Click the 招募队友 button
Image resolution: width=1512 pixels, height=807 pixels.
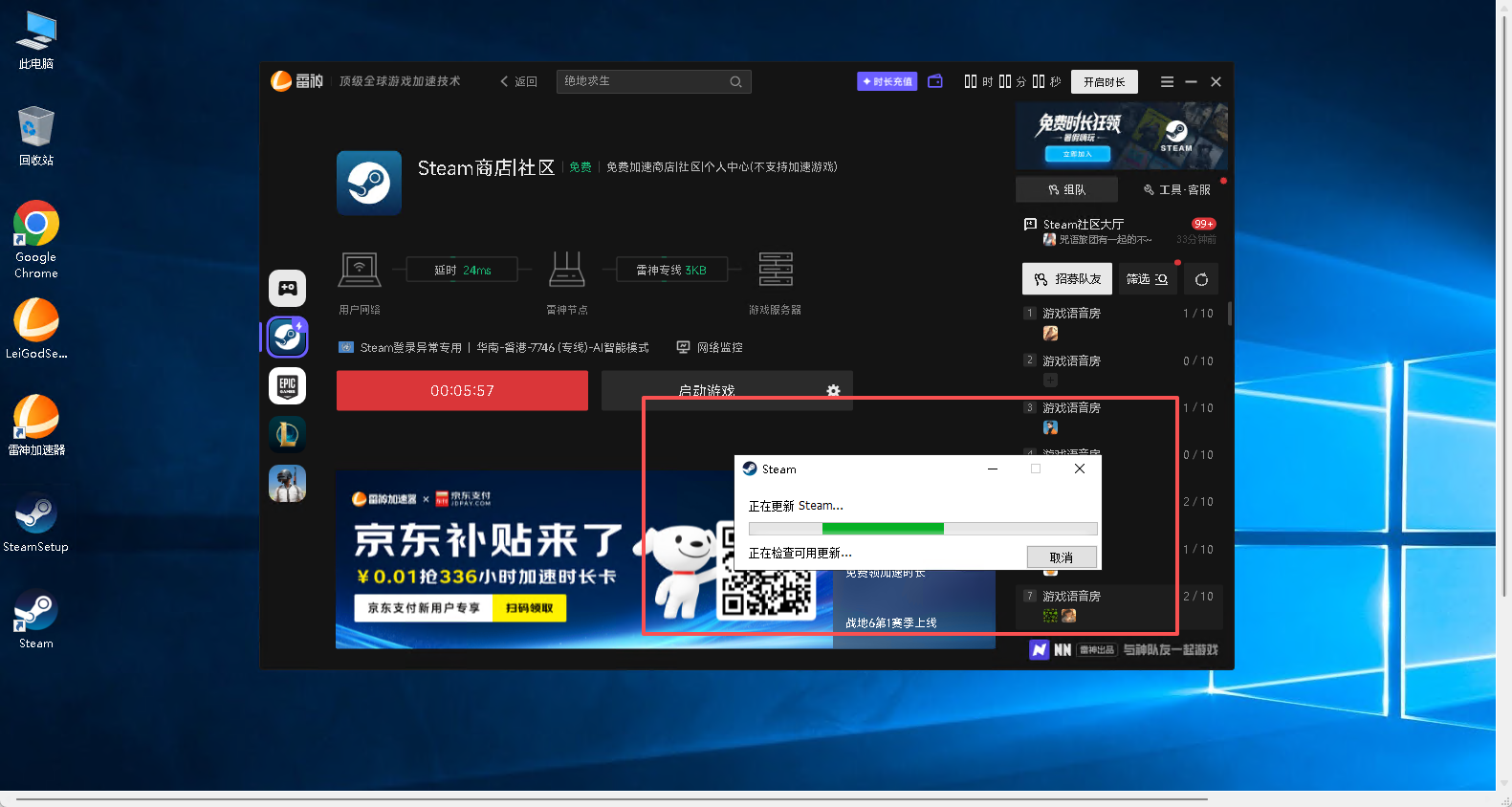pos(1067,279)
